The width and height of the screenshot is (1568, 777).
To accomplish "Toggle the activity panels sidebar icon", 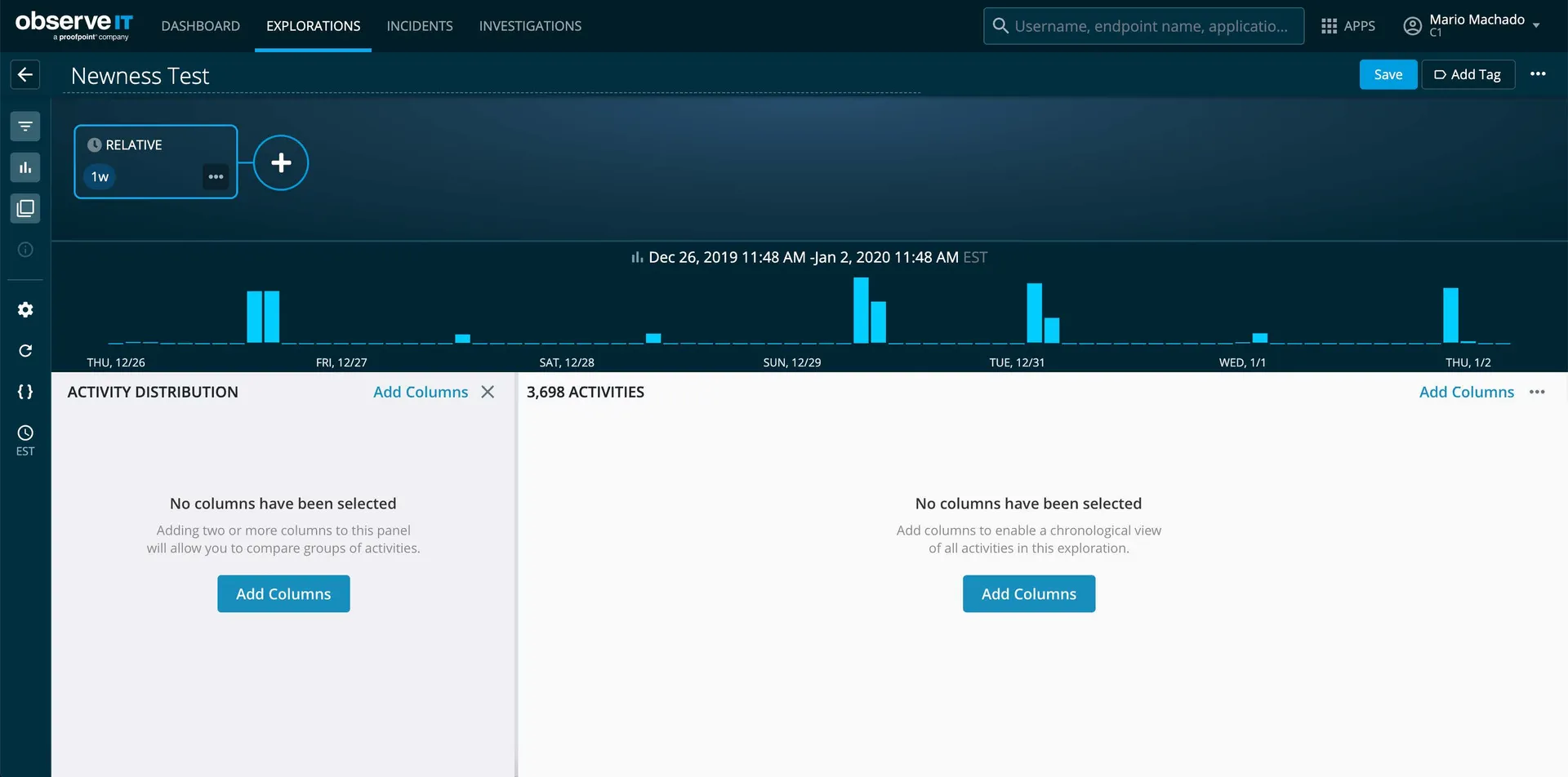I will [x=25, y=208].
